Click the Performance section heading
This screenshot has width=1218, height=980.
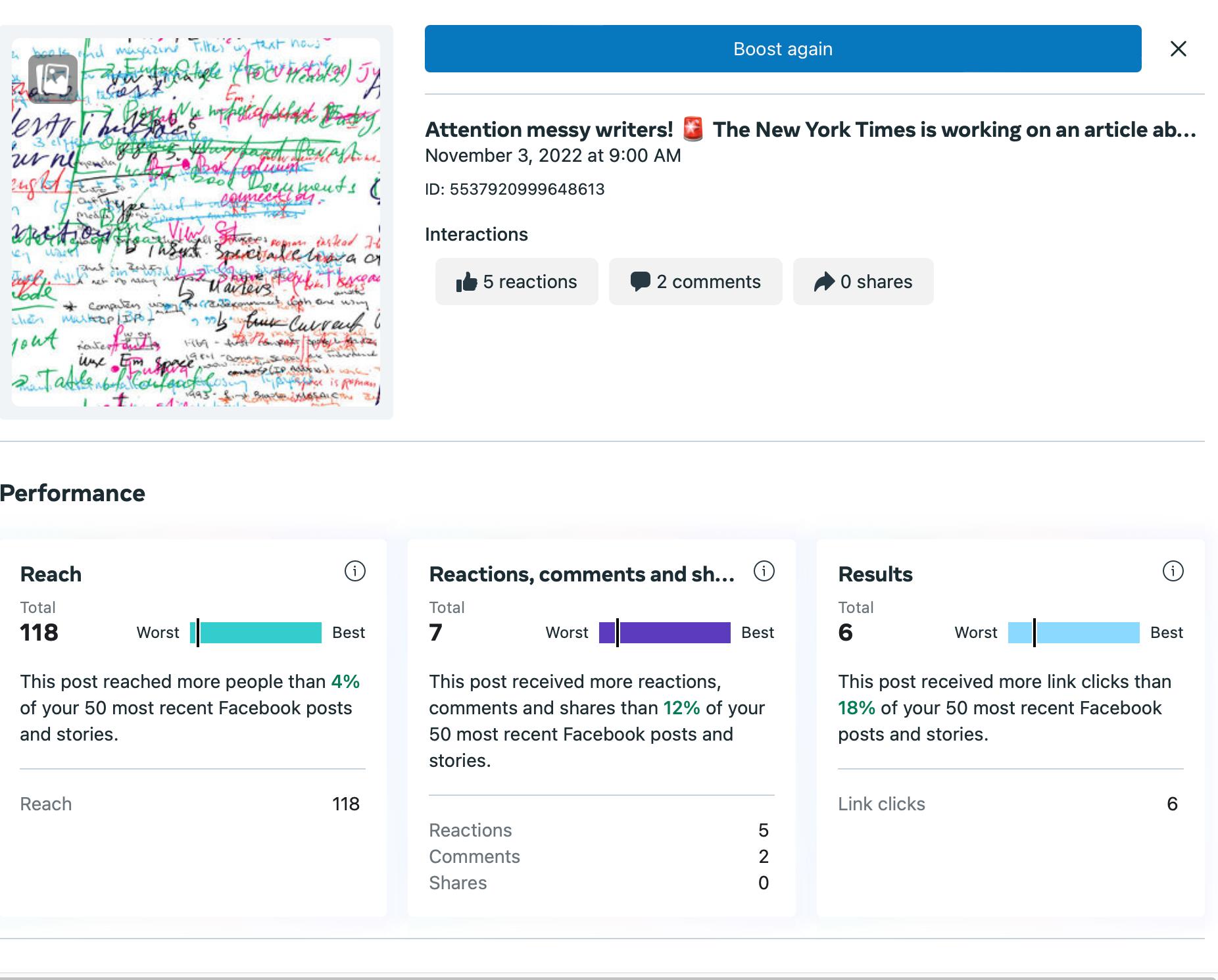click(72, 493)
